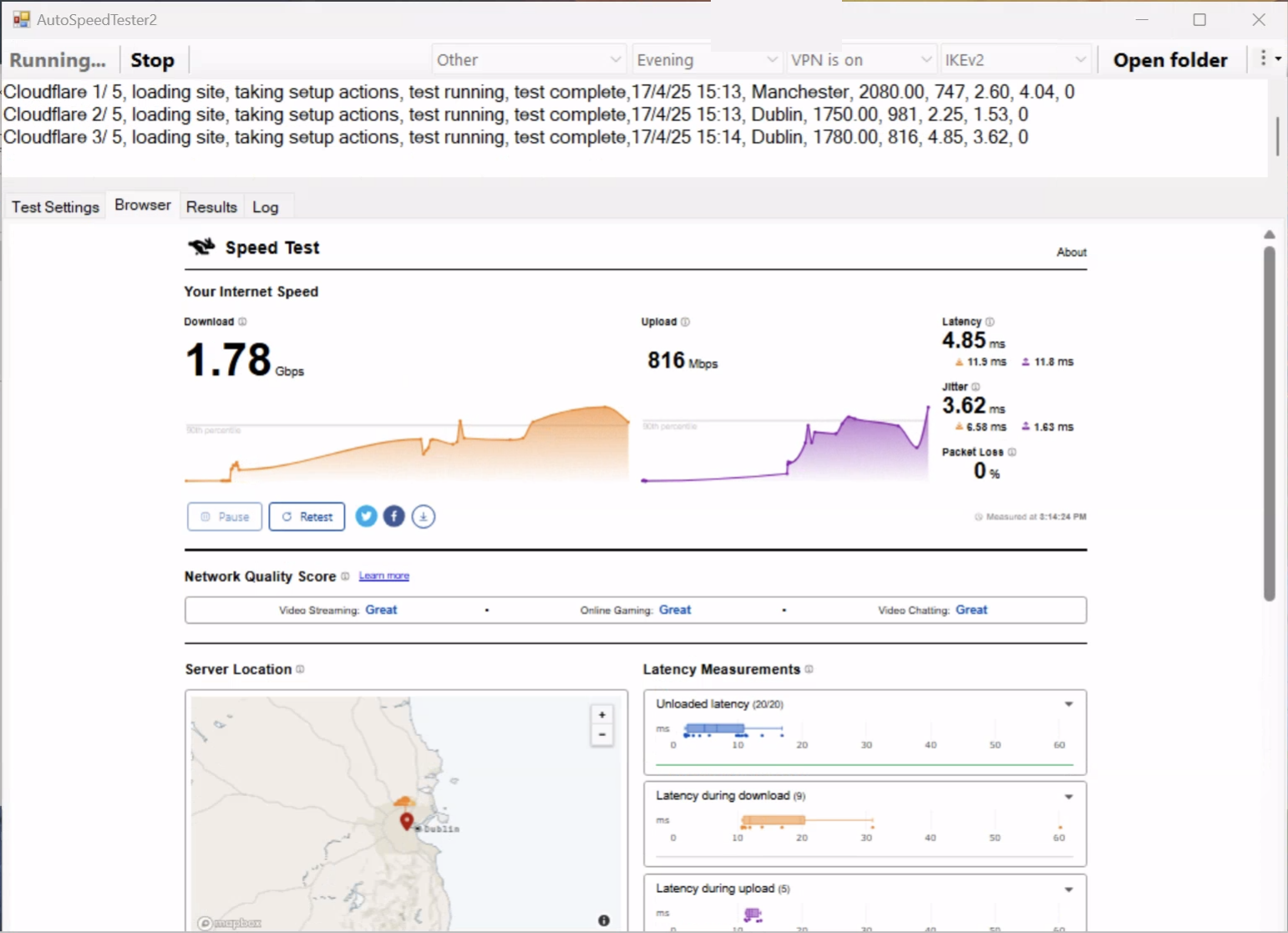Click info icon next to Network Quality Score

tap(345, 576)
